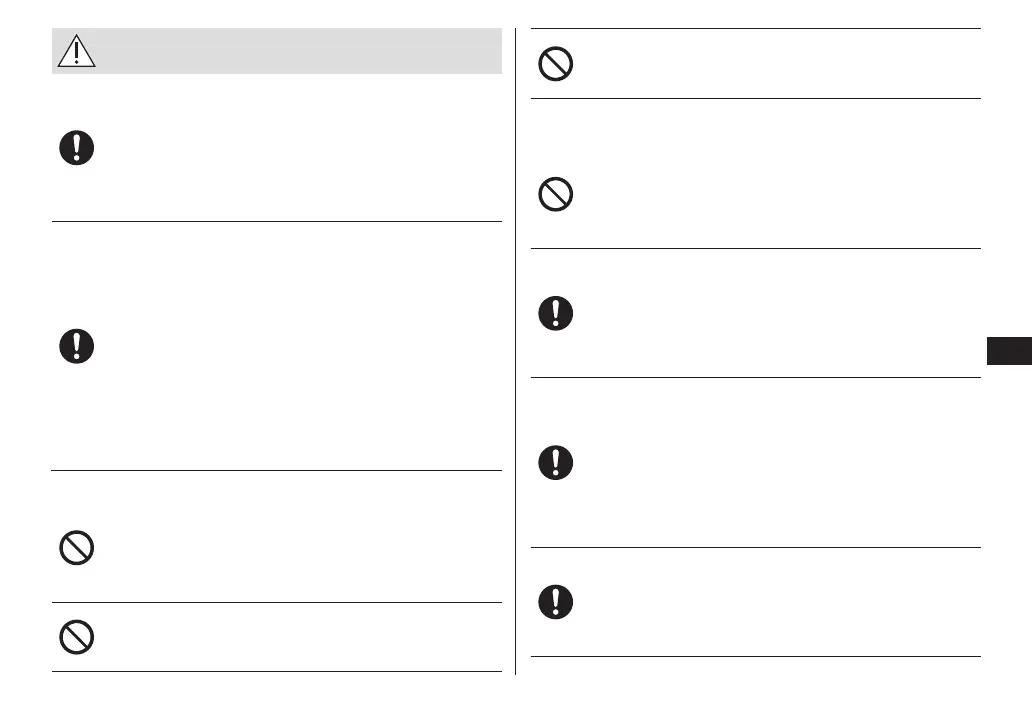Click the lower exclamation icon in the left column

click(77, 347)
